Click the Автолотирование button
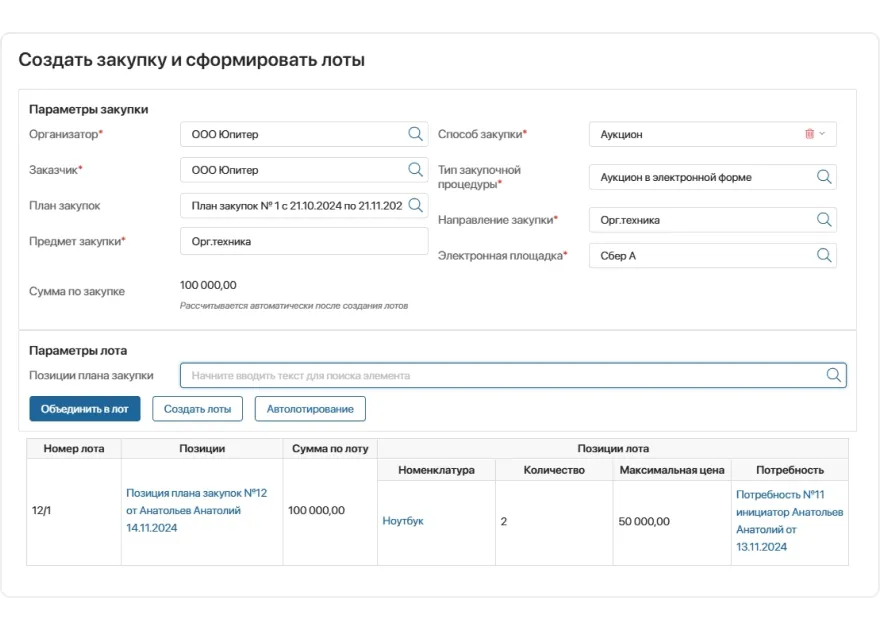 310,409
